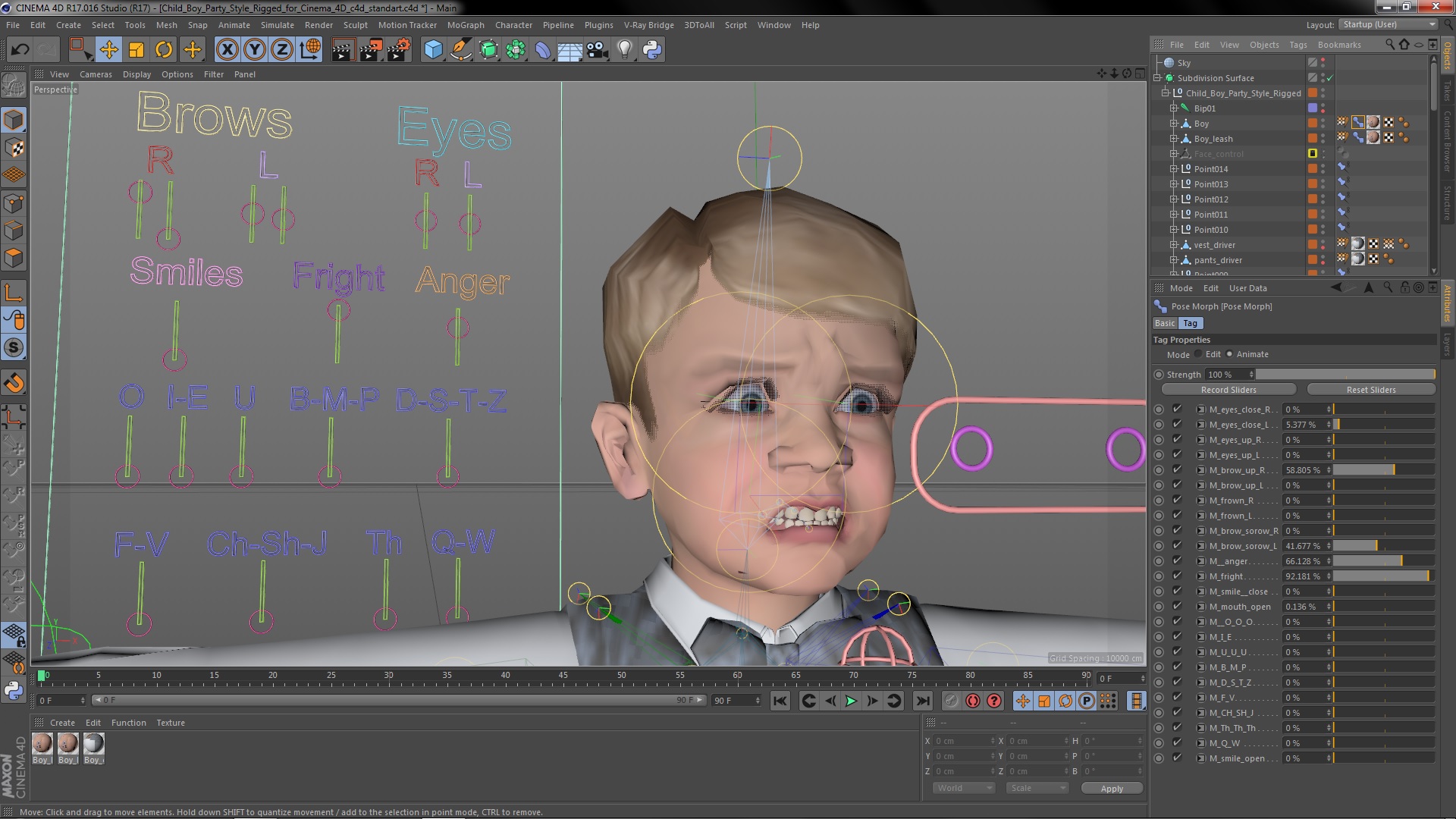Open the Layout dropdown

pos(1388,24)
